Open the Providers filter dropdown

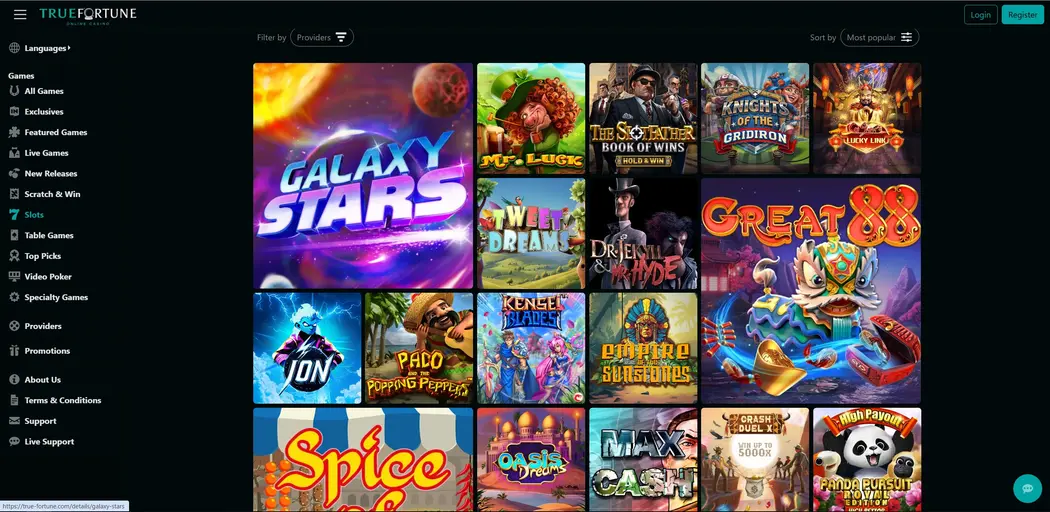point(322,37)
